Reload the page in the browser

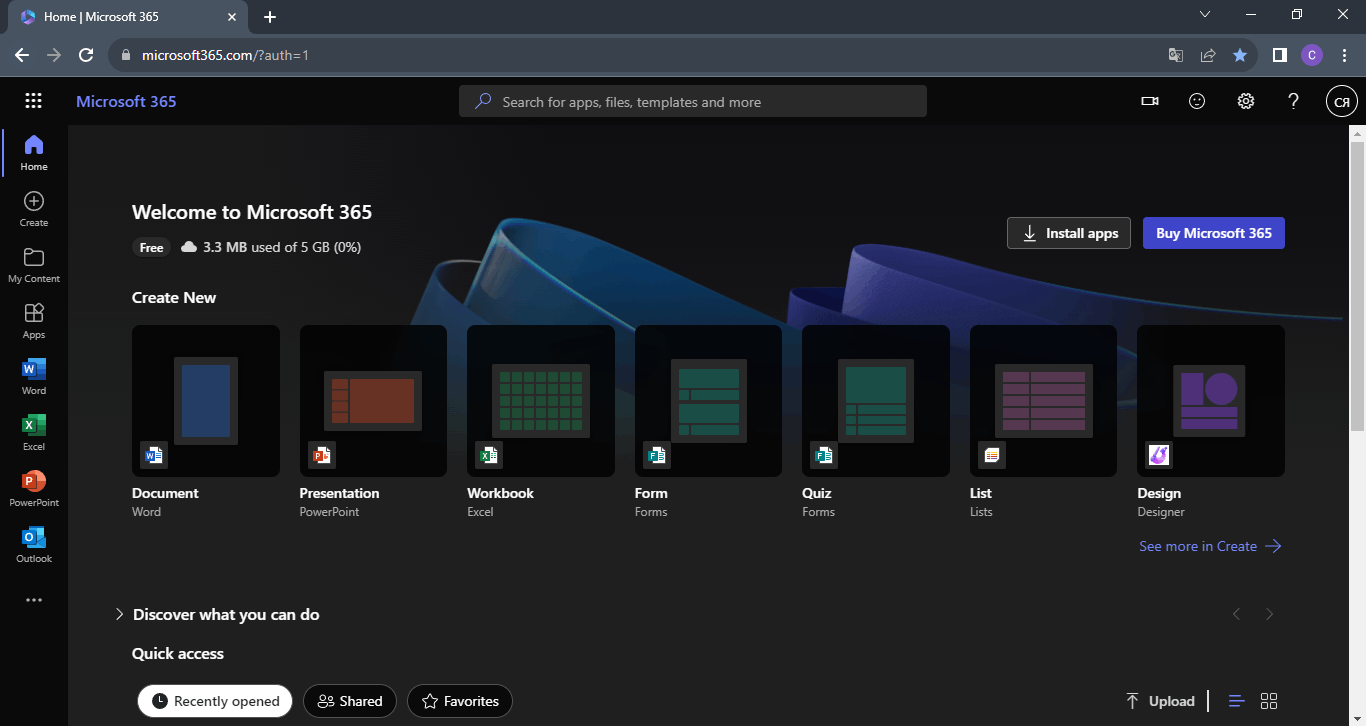coord(86,55)
